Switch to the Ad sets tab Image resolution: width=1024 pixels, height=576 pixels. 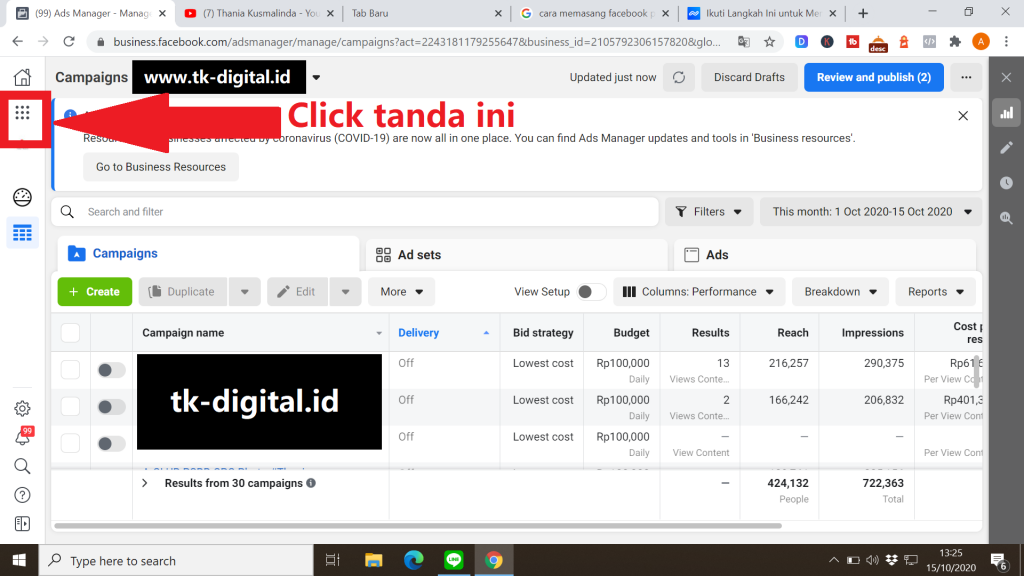click(515, 255)
